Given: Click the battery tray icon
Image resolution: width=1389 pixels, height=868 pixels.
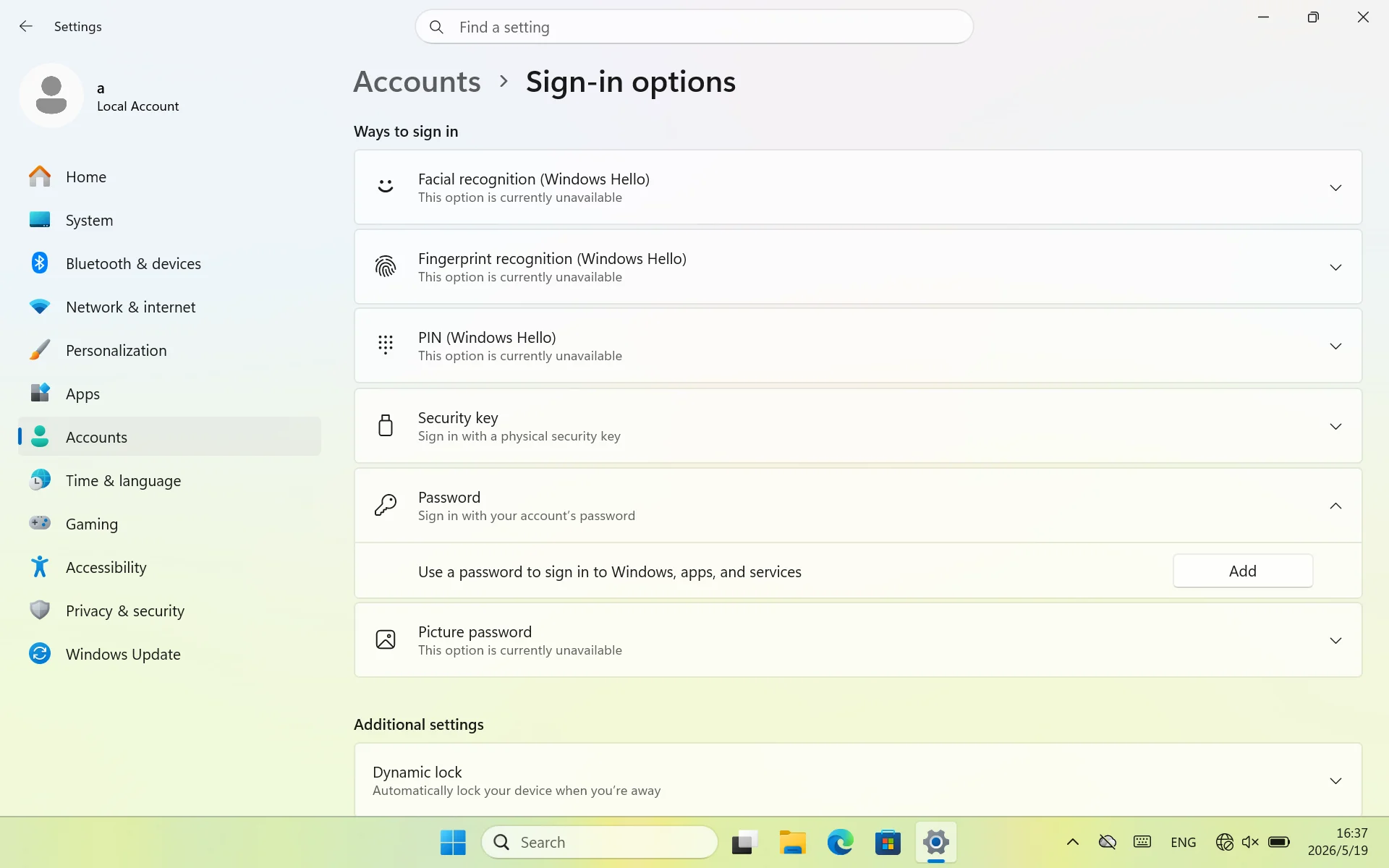Looking at the screenshot, I should tap(1279, 842).
